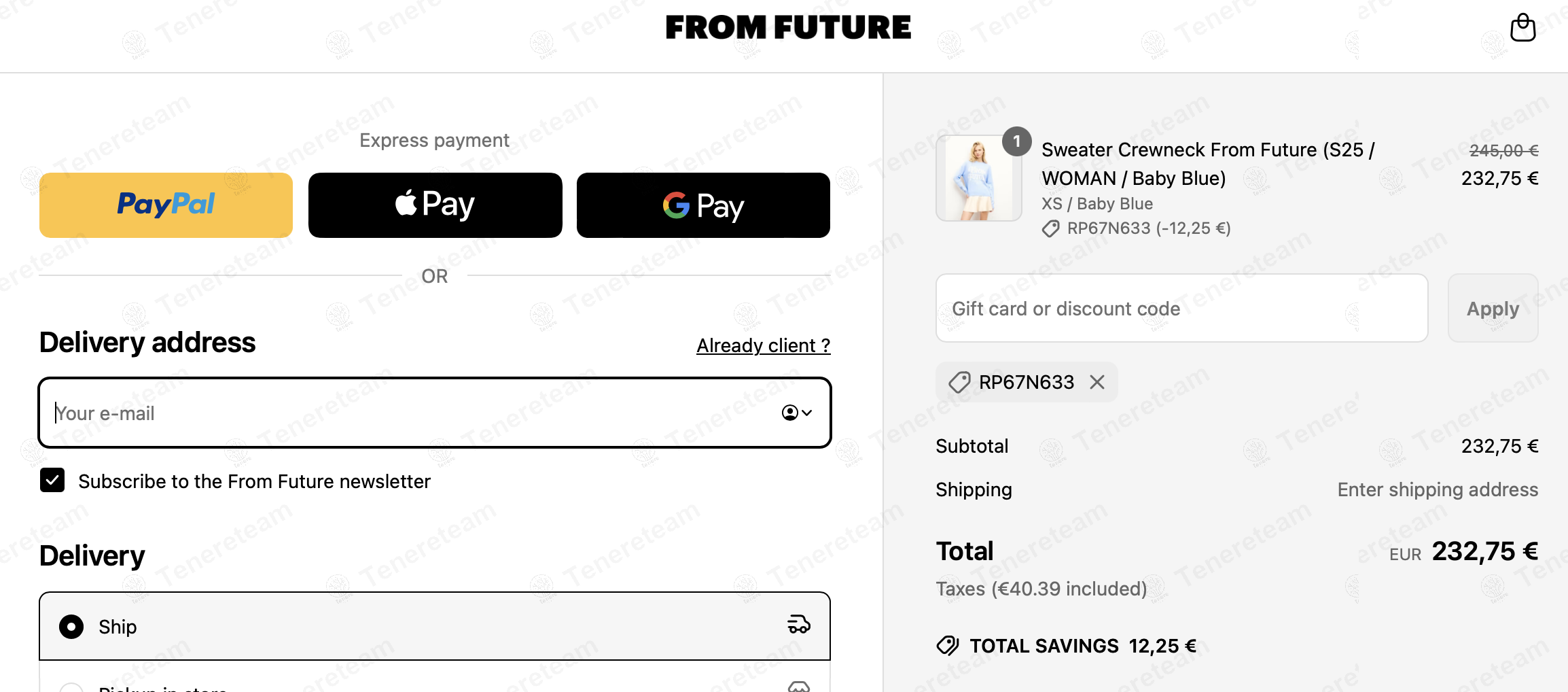Screen dimensions: 1568x692
Task: Pay with Apple Pay
Action: (x=435, y=205)
